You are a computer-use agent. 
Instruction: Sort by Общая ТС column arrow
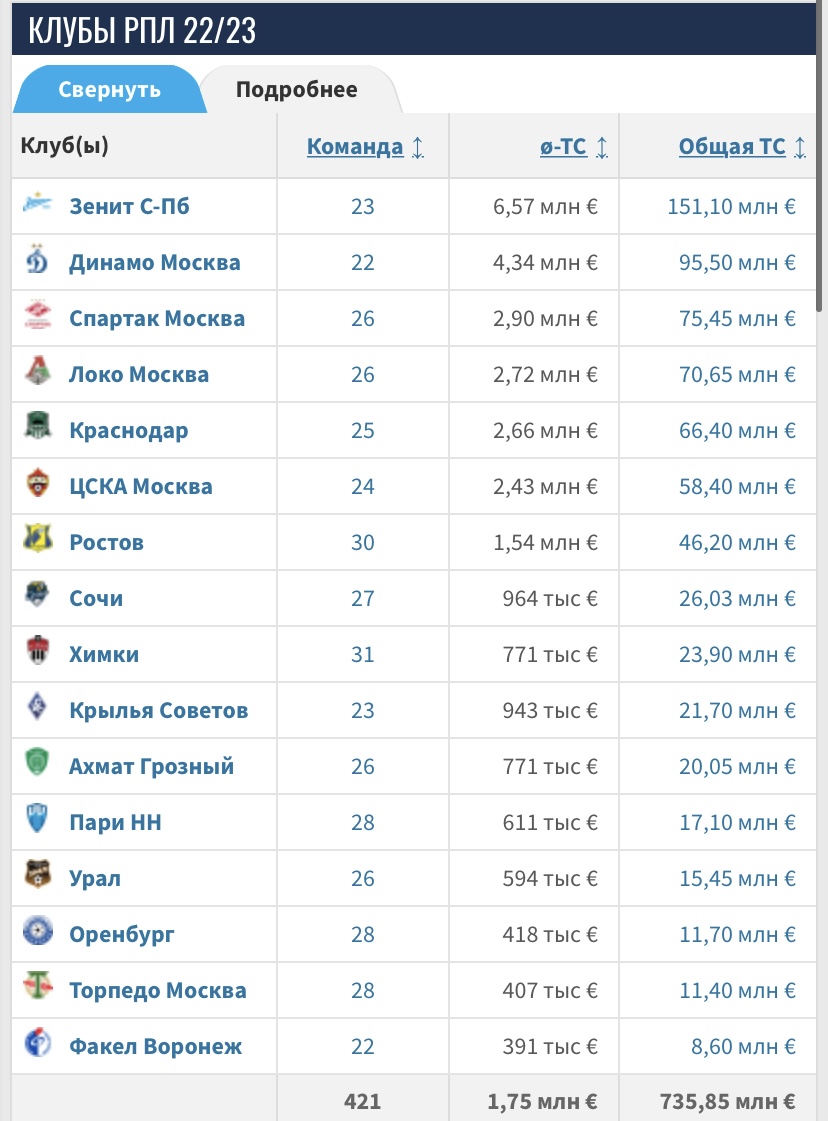[800, 147]
